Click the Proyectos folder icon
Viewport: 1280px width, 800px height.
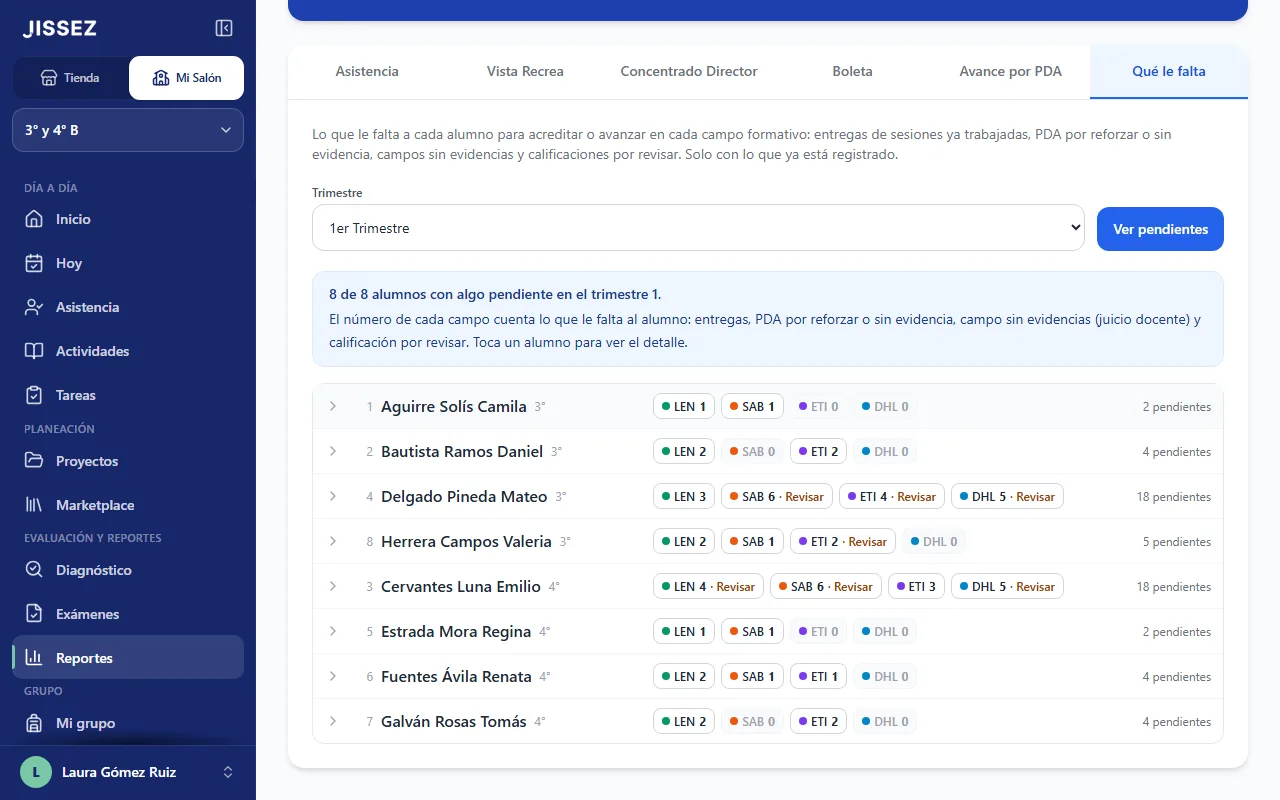click(34, 461)
